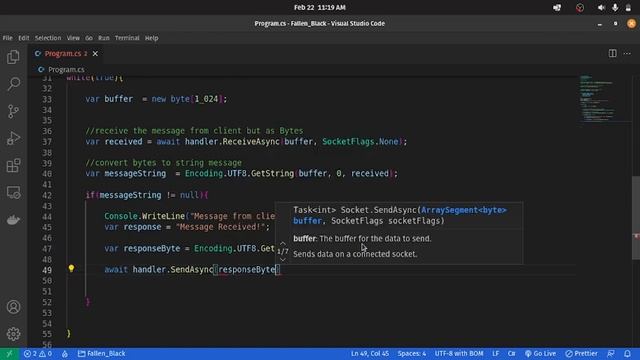This screenshot has height=360, width=640.
Task: Click the system clock Feb 22 11:19 AM
Action: click(320, 7)
